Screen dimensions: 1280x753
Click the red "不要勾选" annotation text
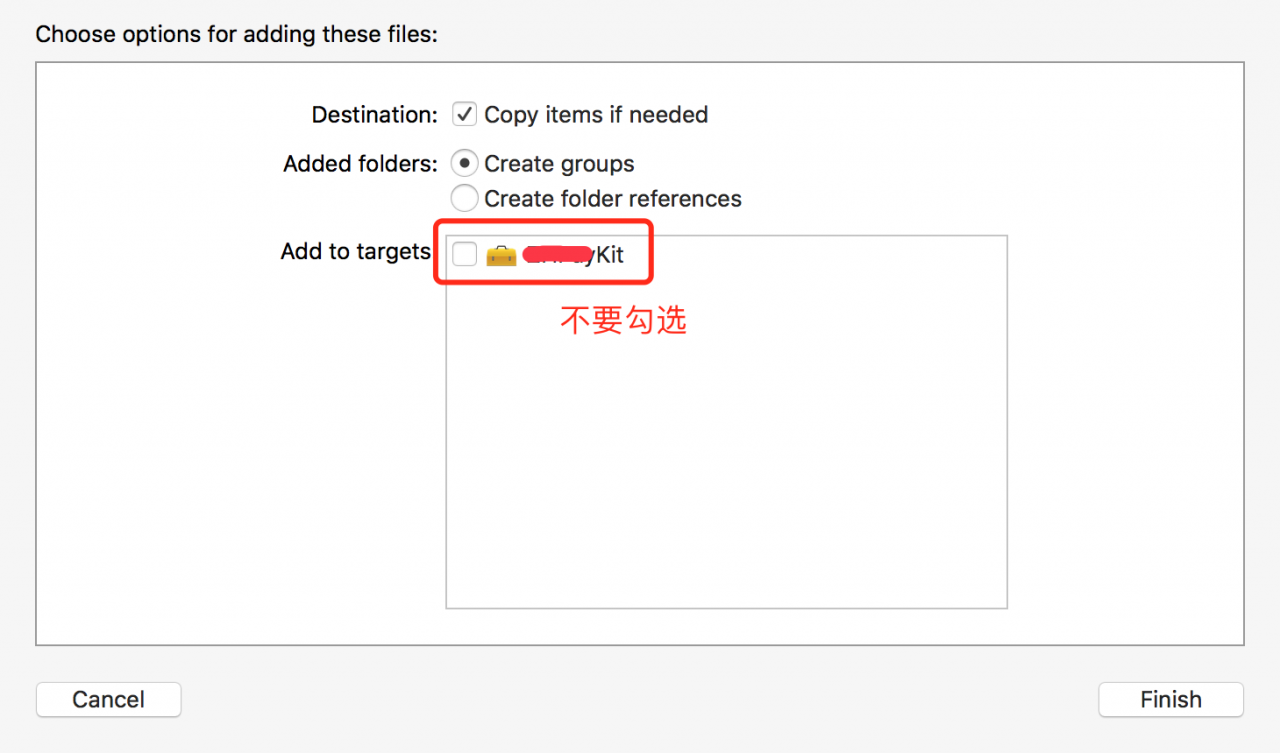(x=623, y=321)
